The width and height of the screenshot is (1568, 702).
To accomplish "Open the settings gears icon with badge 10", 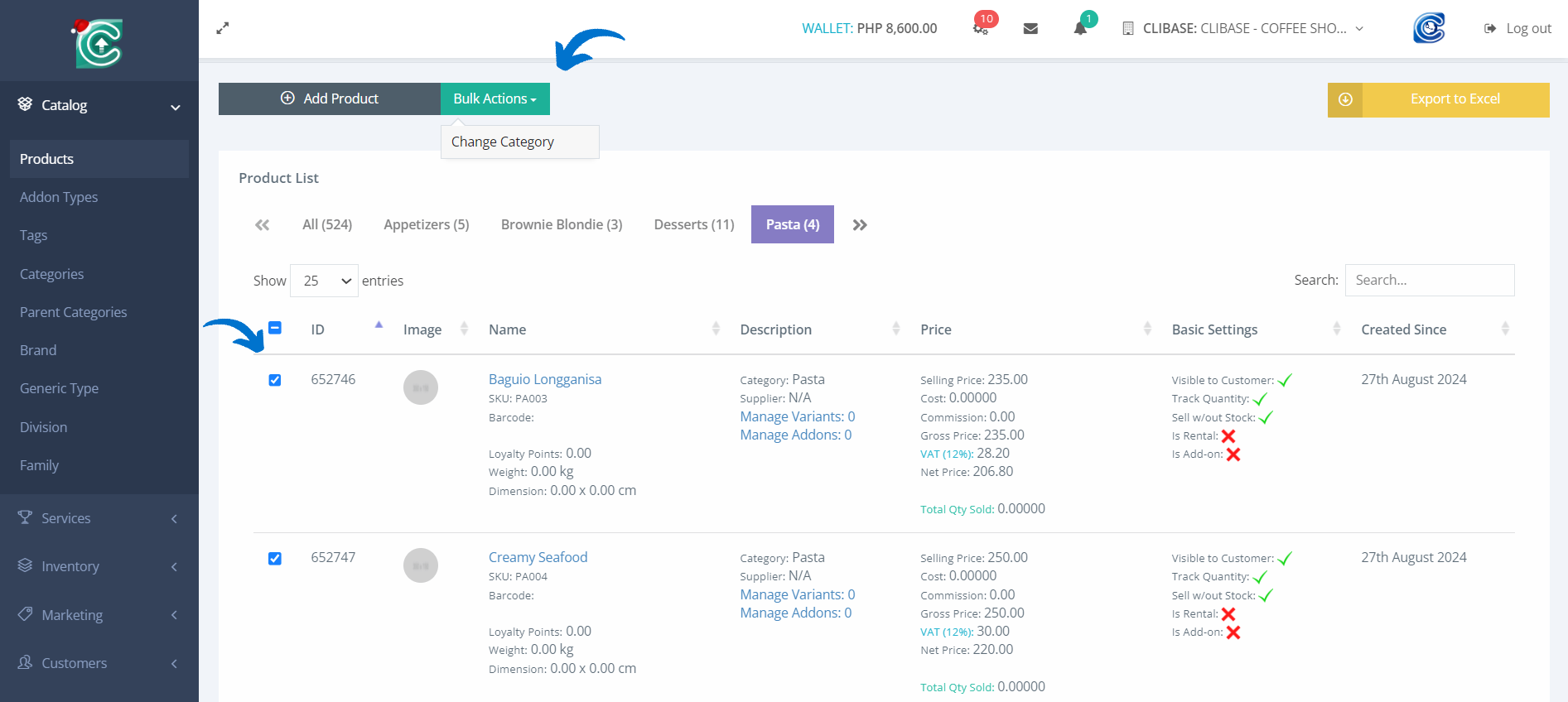I will pos(981,28).
